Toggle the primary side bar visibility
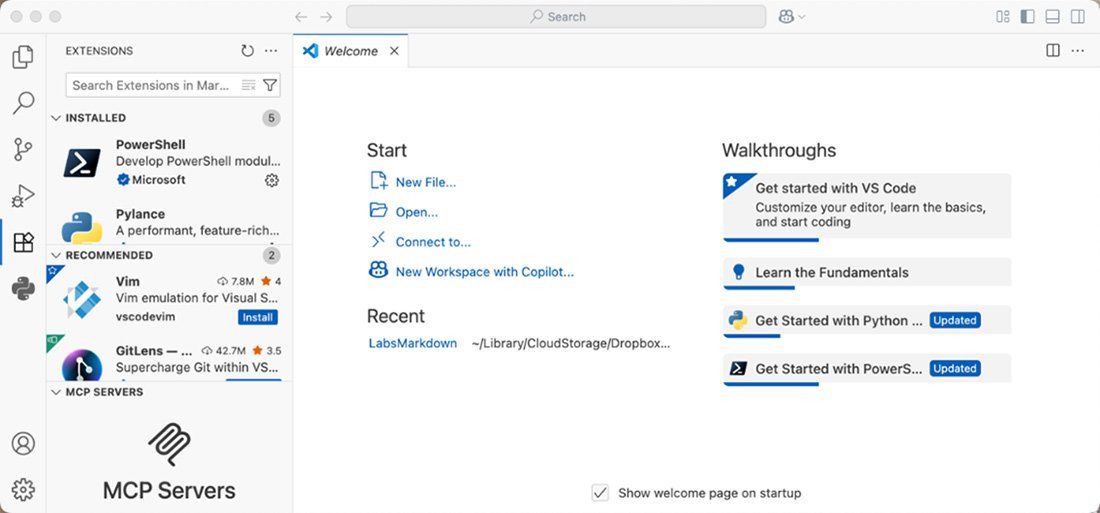The image size is (1100, 513). [1027, 17]
